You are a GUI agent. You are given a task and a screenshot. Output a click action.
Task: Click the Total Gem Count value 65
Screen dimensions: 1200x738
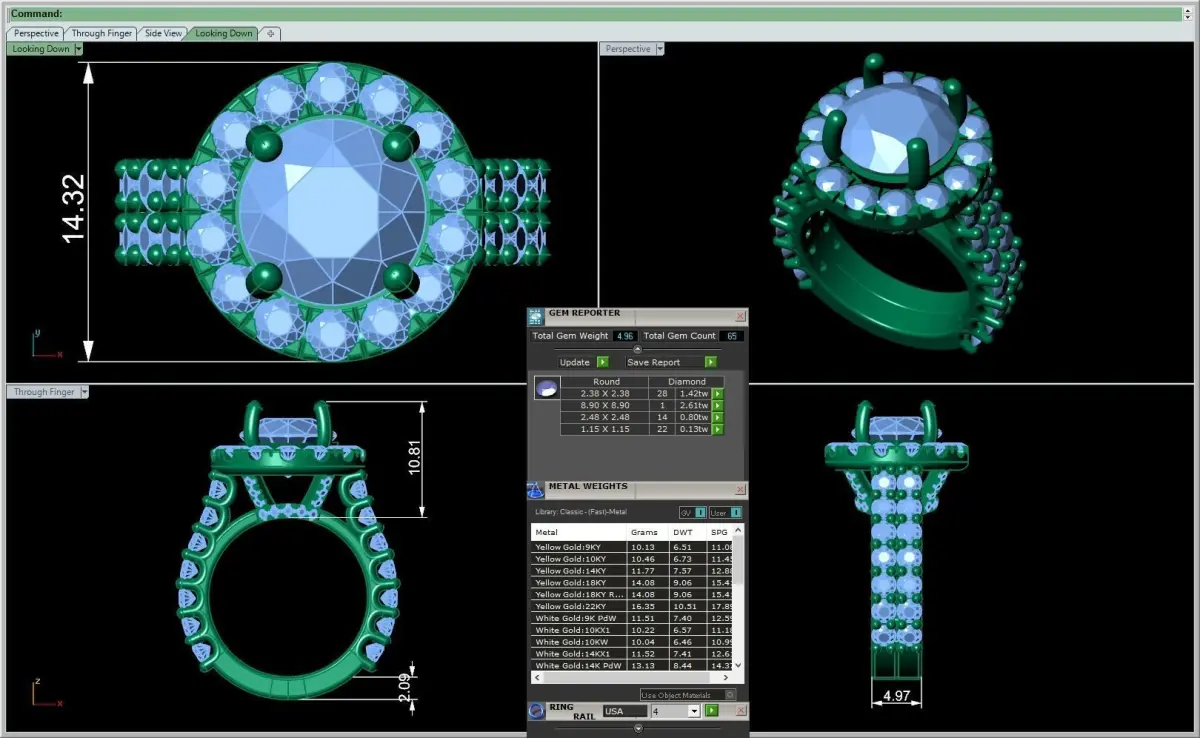733,336
